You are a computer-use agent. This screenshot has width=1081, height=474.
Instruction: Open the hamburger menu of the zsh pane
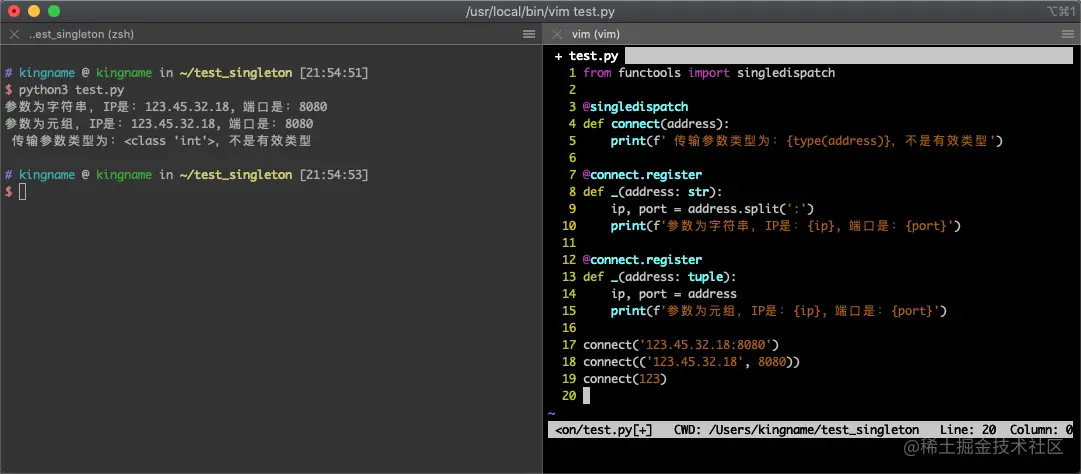click(x=529, y=34)
